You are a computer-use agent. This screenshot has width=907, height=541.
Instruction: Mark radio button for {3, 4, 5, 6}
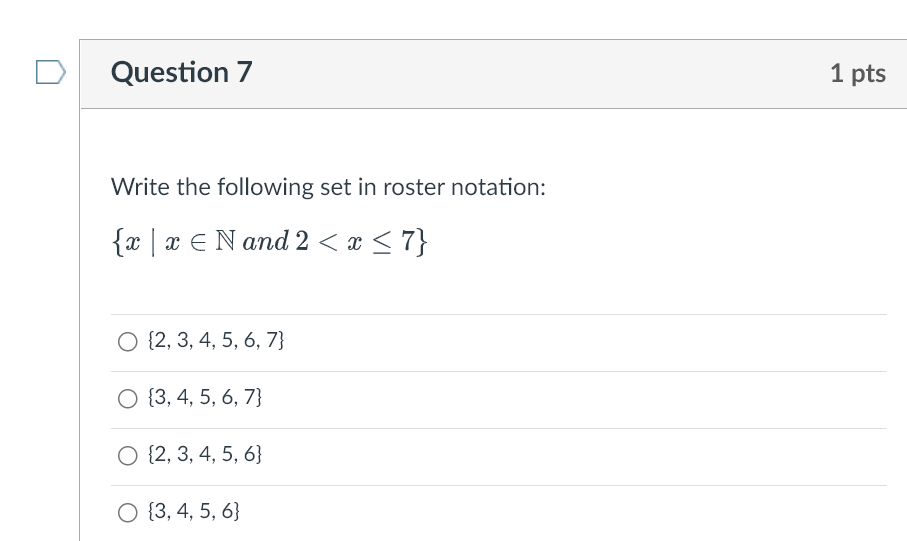point(127,512)
